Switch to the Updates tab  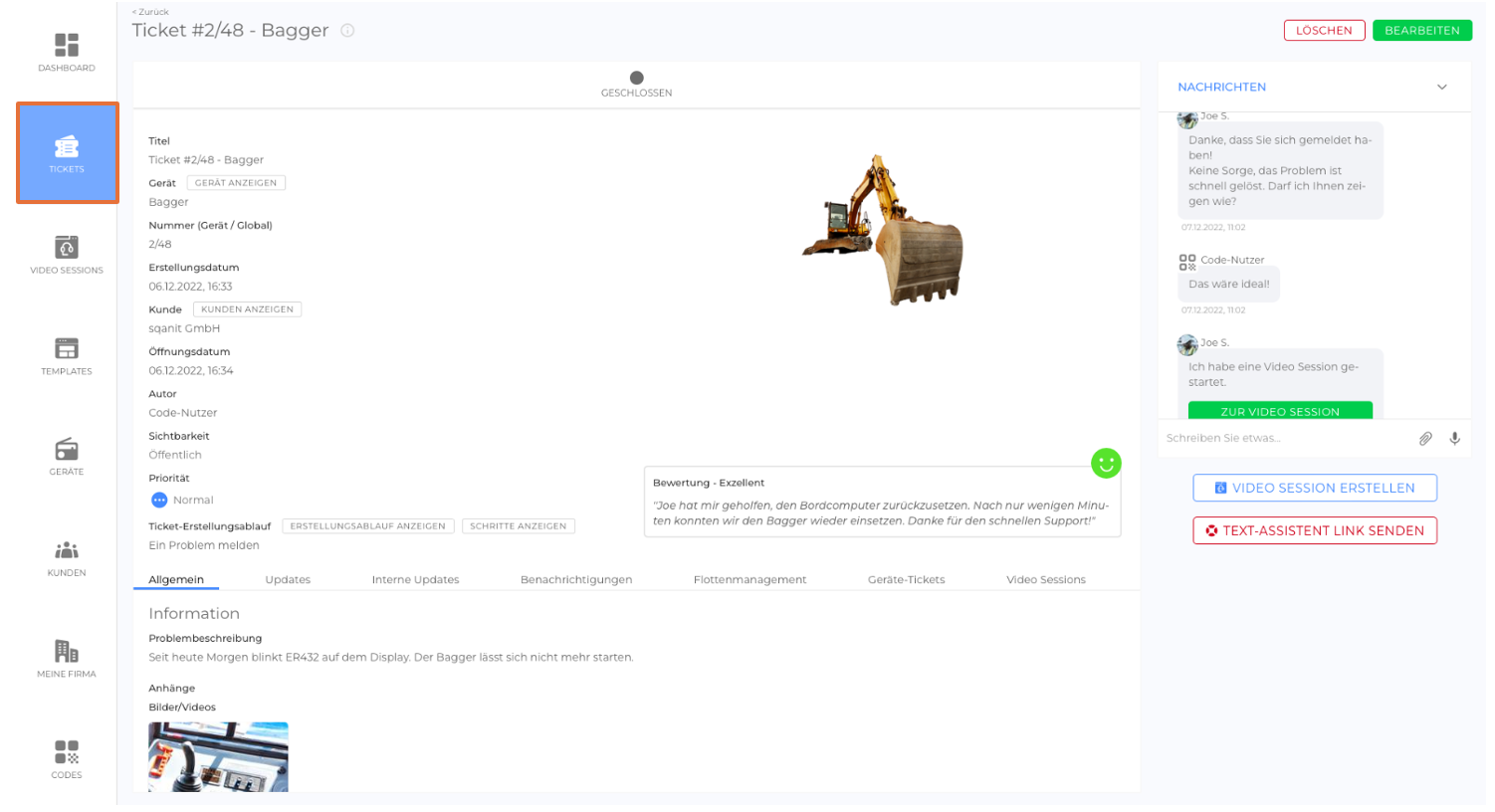(288, 580)
